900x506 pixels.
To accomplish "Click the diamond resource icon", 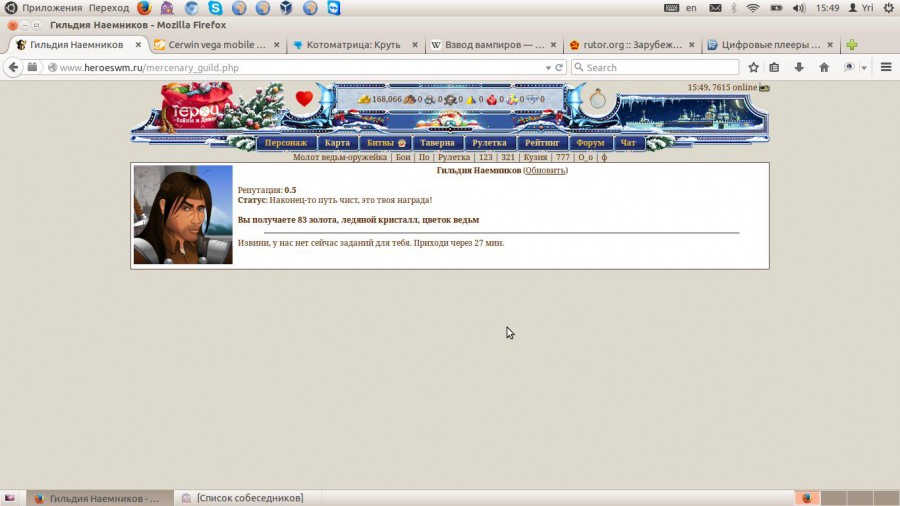I will click(x=533, y=100).
